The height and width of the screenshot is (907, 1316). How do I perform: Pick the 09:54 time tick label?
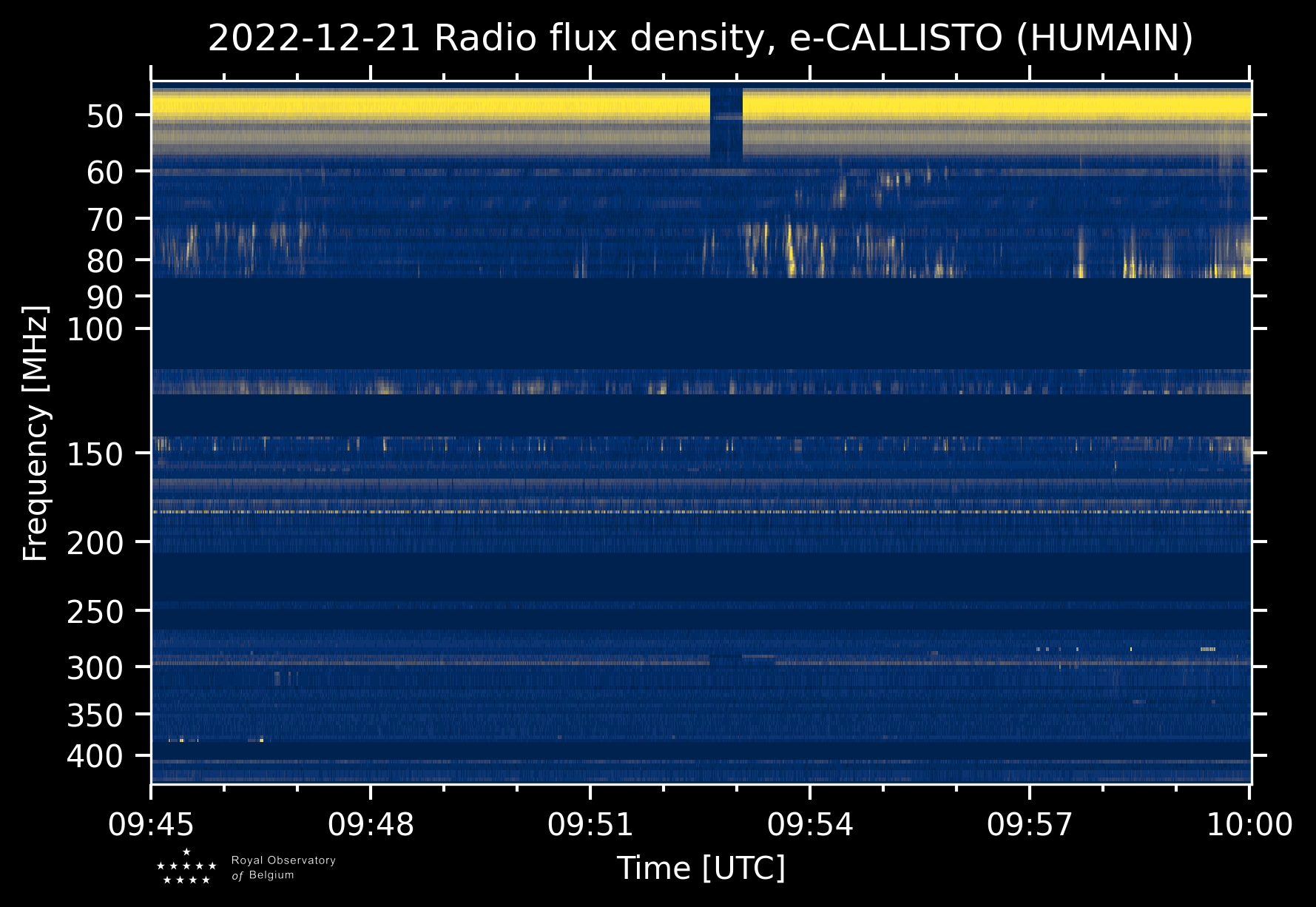coord(810,824)
